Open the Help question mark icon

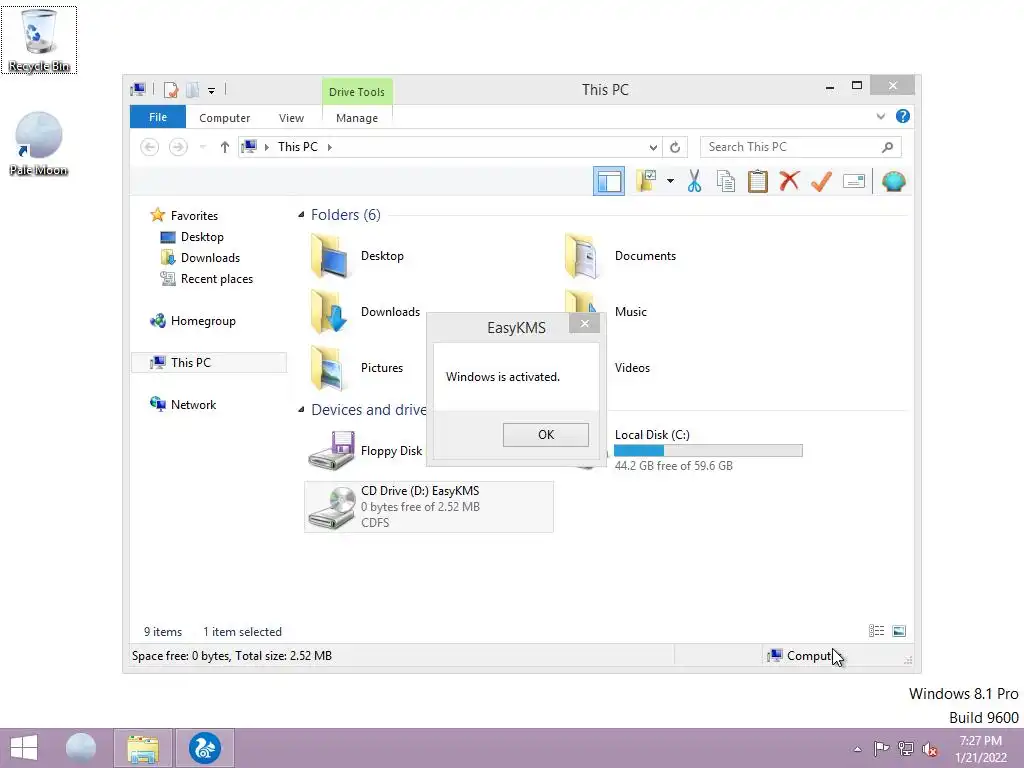pyautogui.click(x=903, y=116)
